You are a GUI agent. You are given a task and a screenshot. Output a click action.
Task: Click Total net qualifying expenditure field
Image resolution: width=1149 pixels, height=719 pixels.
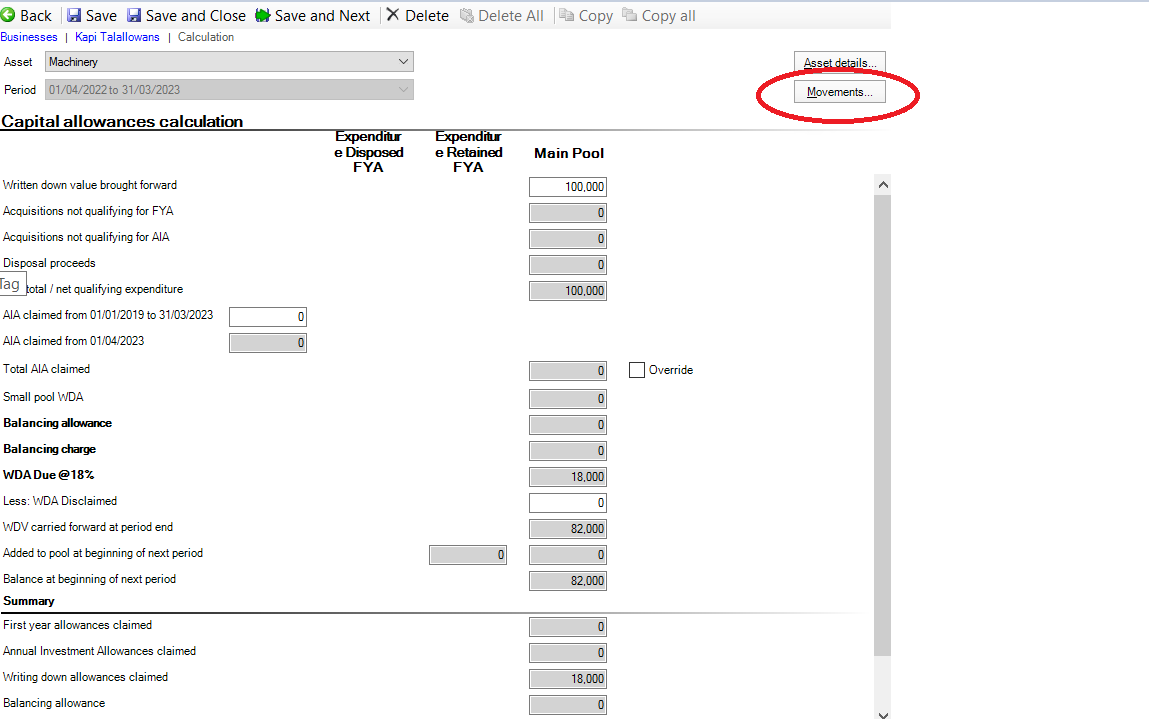coord(568,291)
